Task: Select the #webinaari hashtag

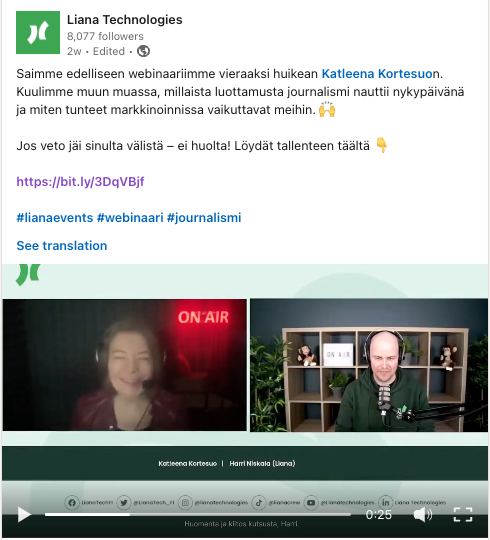Action: (130, 218)
